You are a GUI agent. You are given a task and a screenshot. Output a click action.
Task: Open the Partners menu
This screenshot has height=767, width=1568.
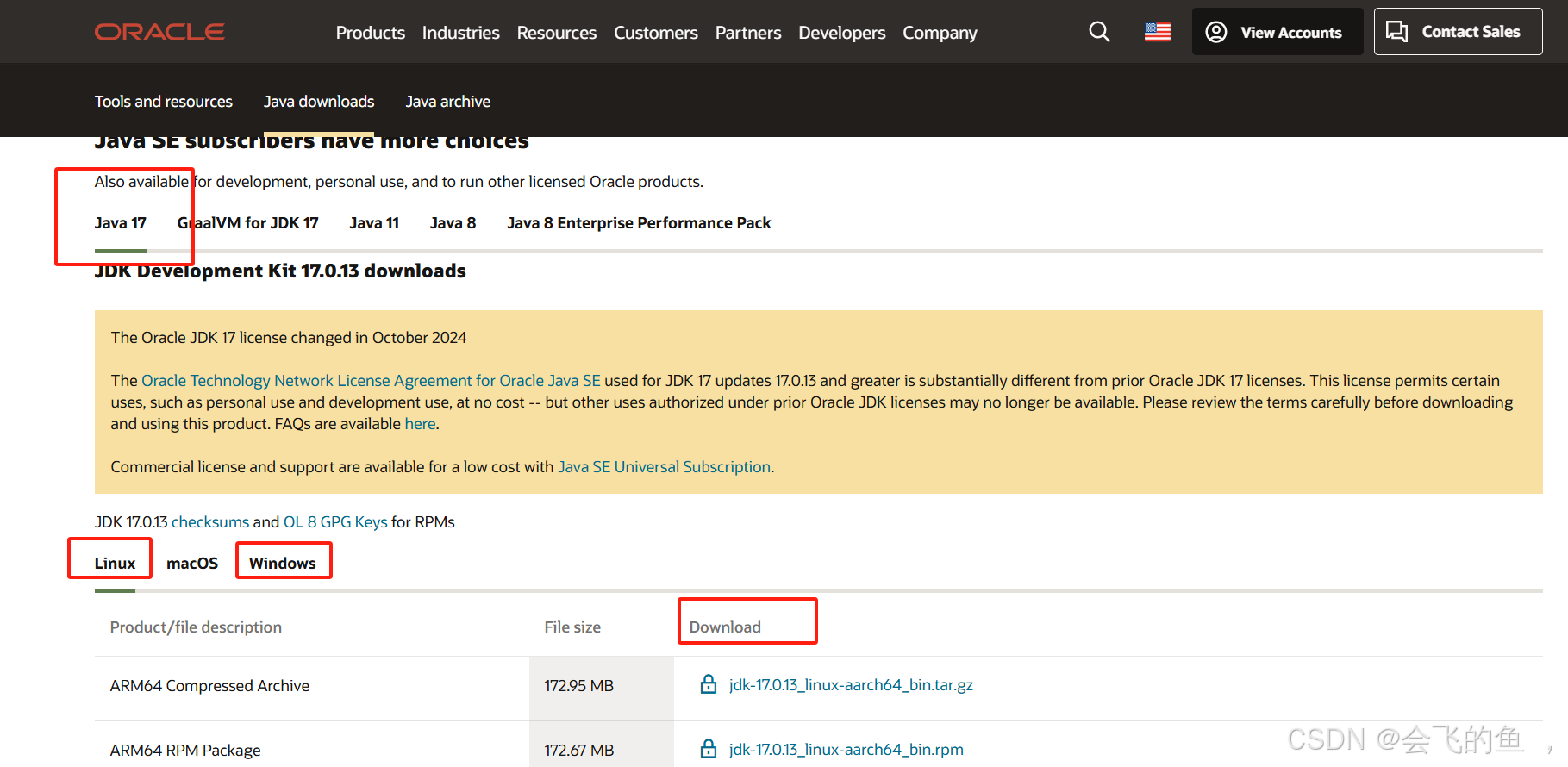(748, 33)
